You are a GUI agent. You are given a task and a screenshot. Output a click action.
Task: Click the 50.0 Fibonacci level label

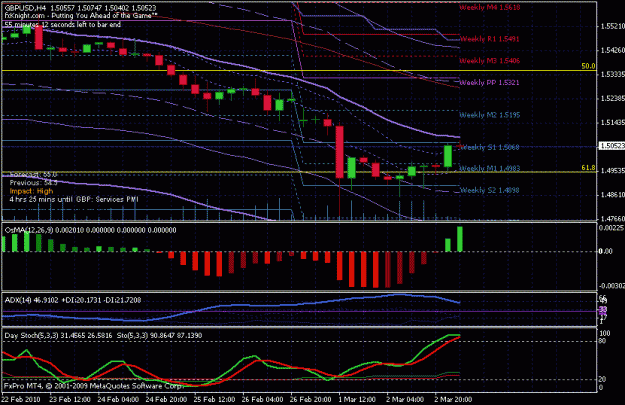(588, 66)
